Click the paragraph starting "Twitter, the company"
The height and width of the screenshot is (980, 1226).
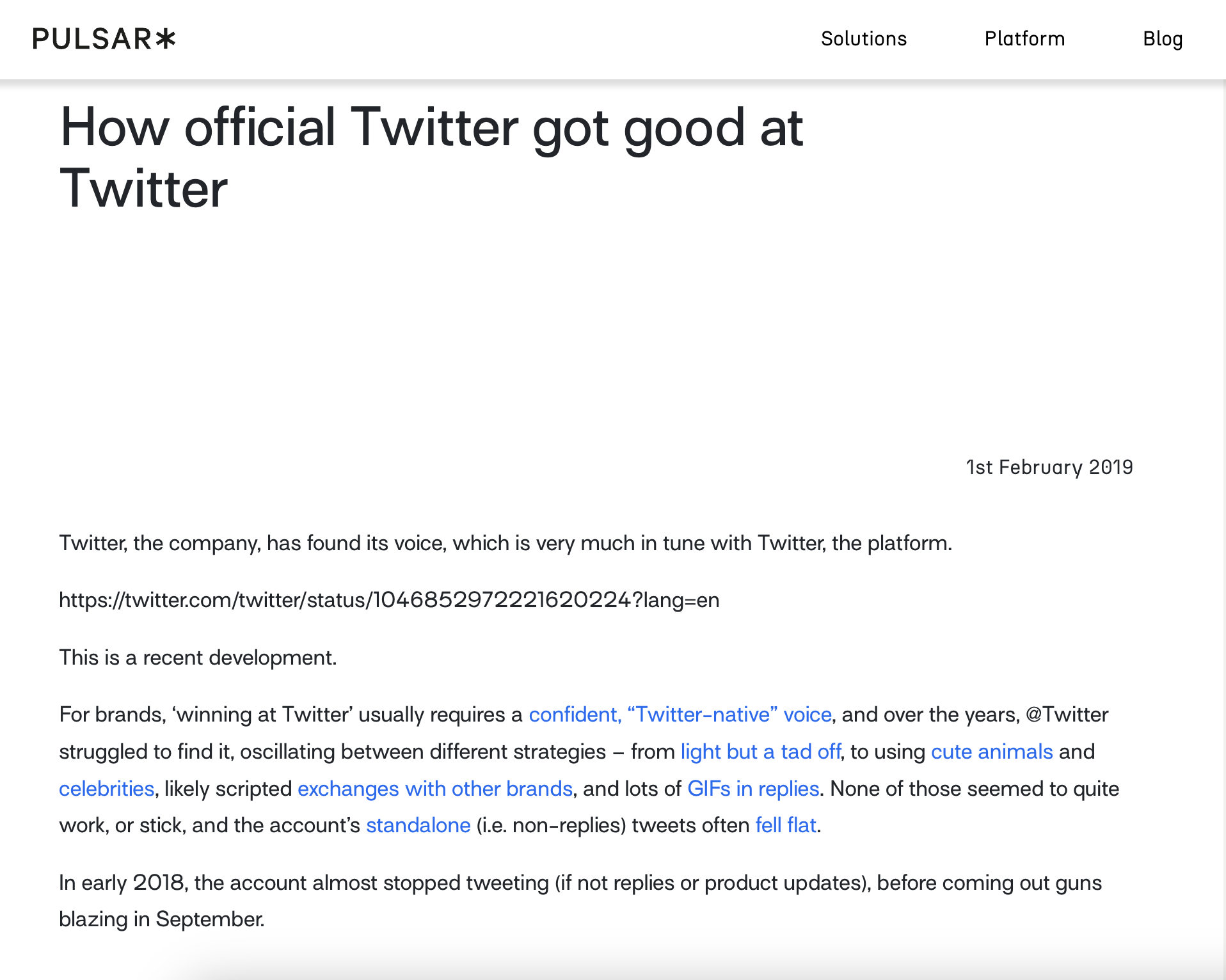tap(505, 543)
